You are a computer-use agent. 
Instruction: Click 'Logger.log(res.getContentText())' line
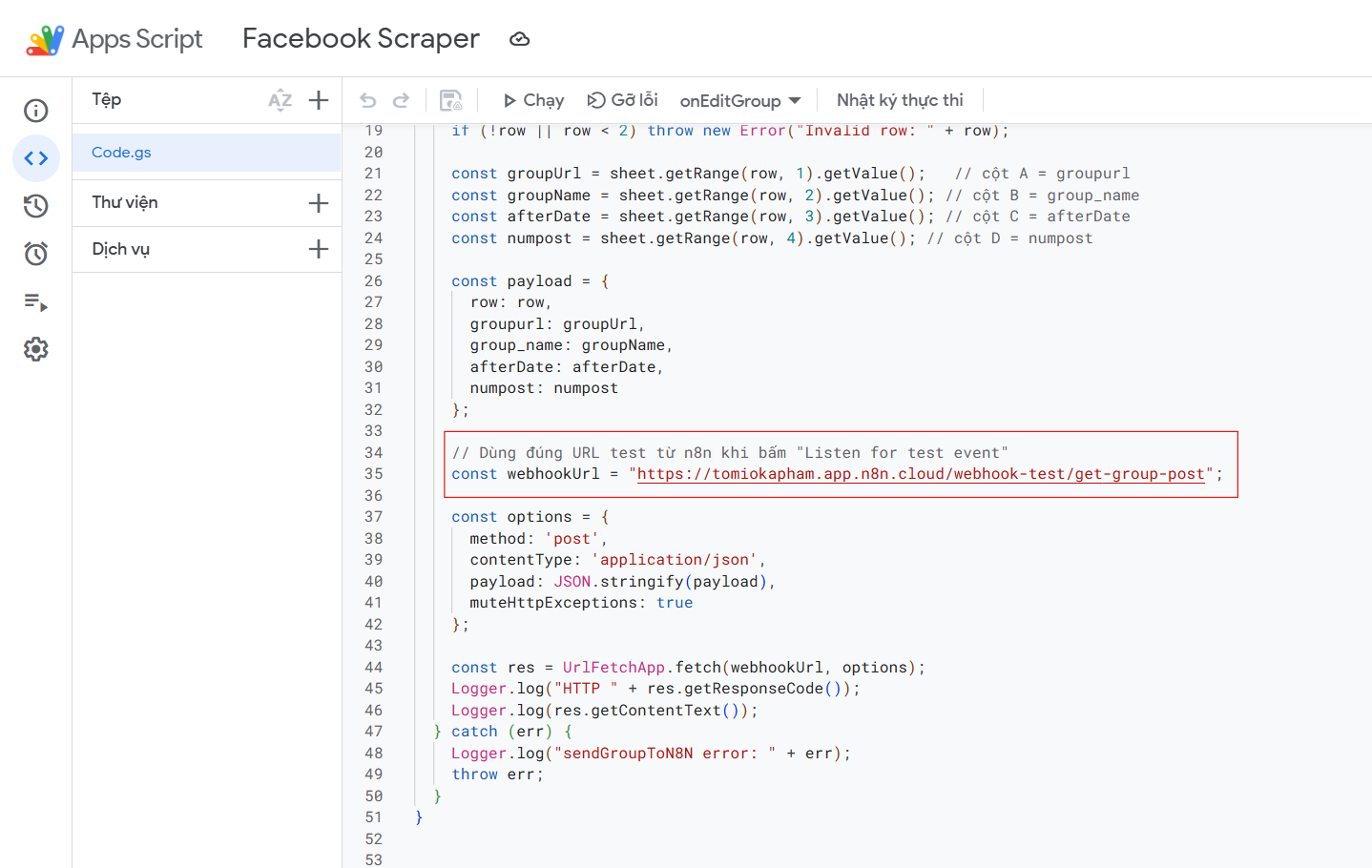click(604, 711)
